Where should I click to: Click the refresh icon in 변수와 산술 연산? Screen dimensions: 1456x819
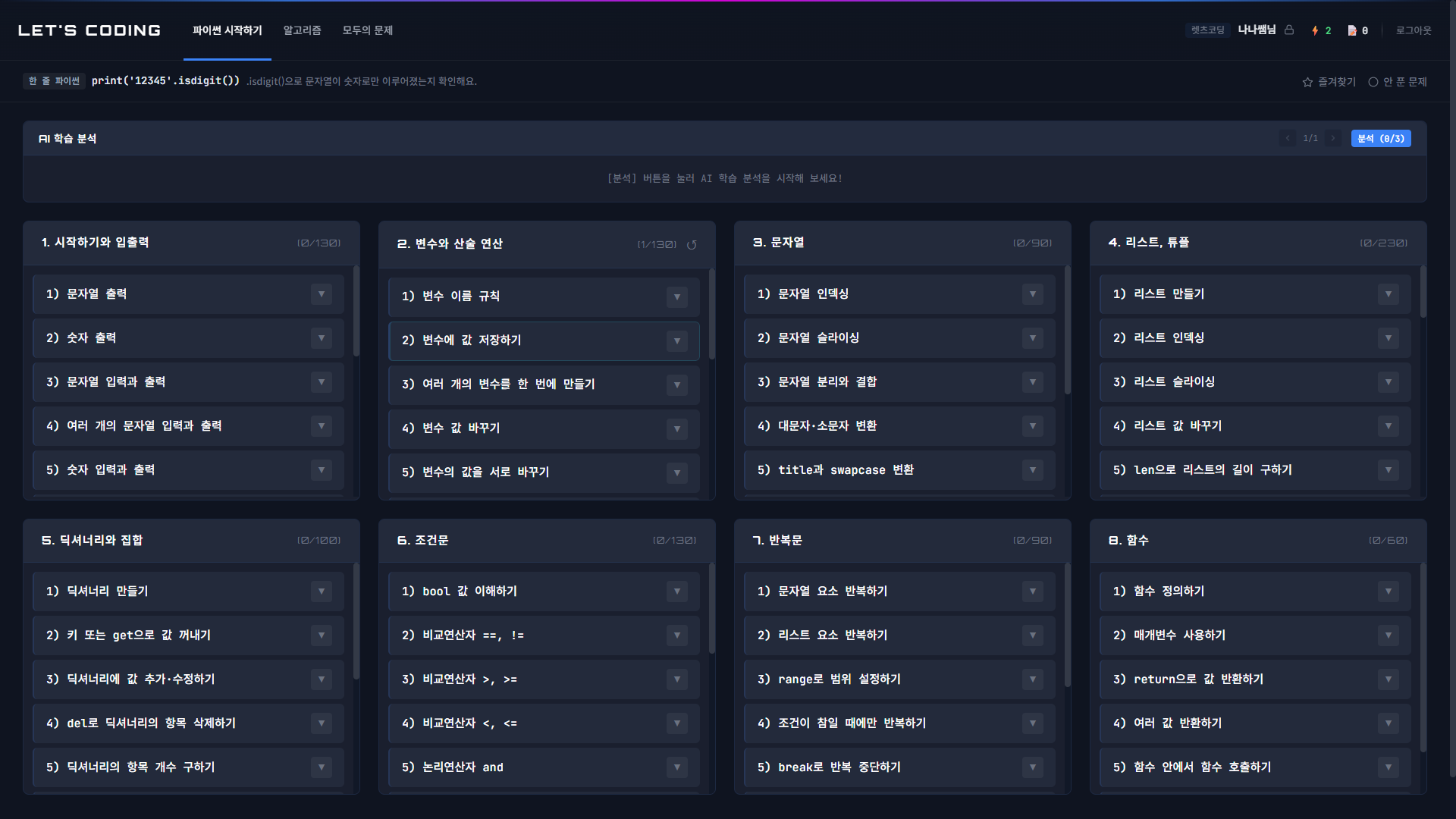pyautogui.click(x=692, y=245)
